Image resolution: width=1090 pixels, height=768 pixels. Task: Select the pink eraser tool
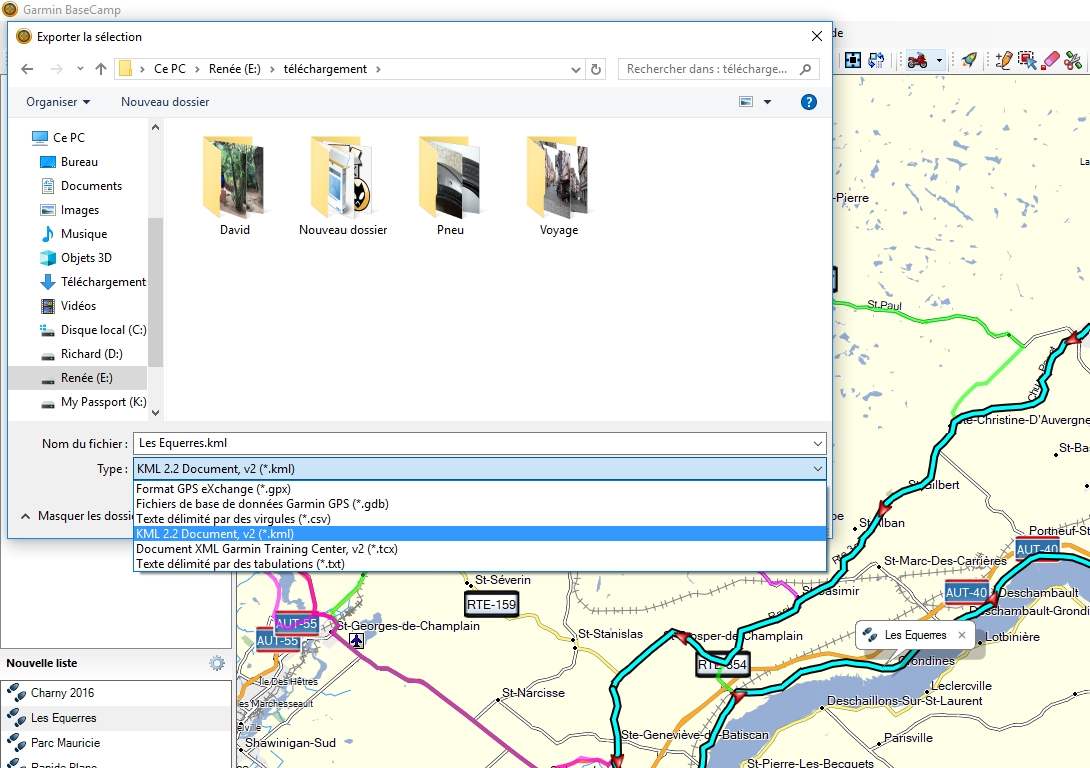tap(1050, 60)
